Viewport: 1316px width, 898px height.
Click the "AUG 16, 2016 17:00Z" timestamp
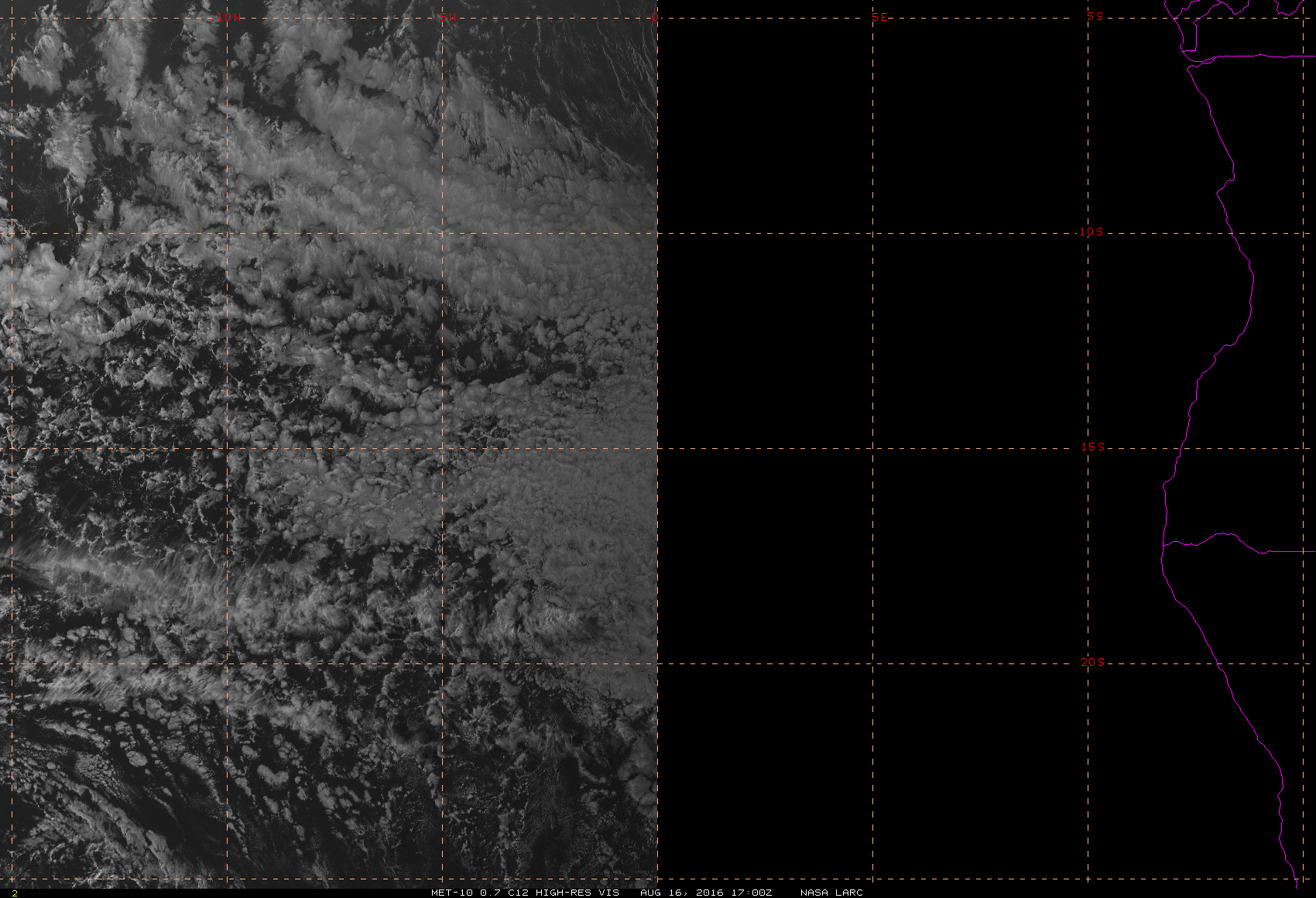[706, 893]
